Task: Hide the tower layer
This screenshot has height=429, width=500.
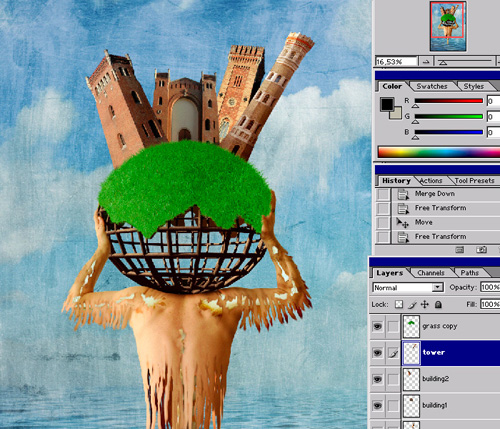Action: [377, 353]
